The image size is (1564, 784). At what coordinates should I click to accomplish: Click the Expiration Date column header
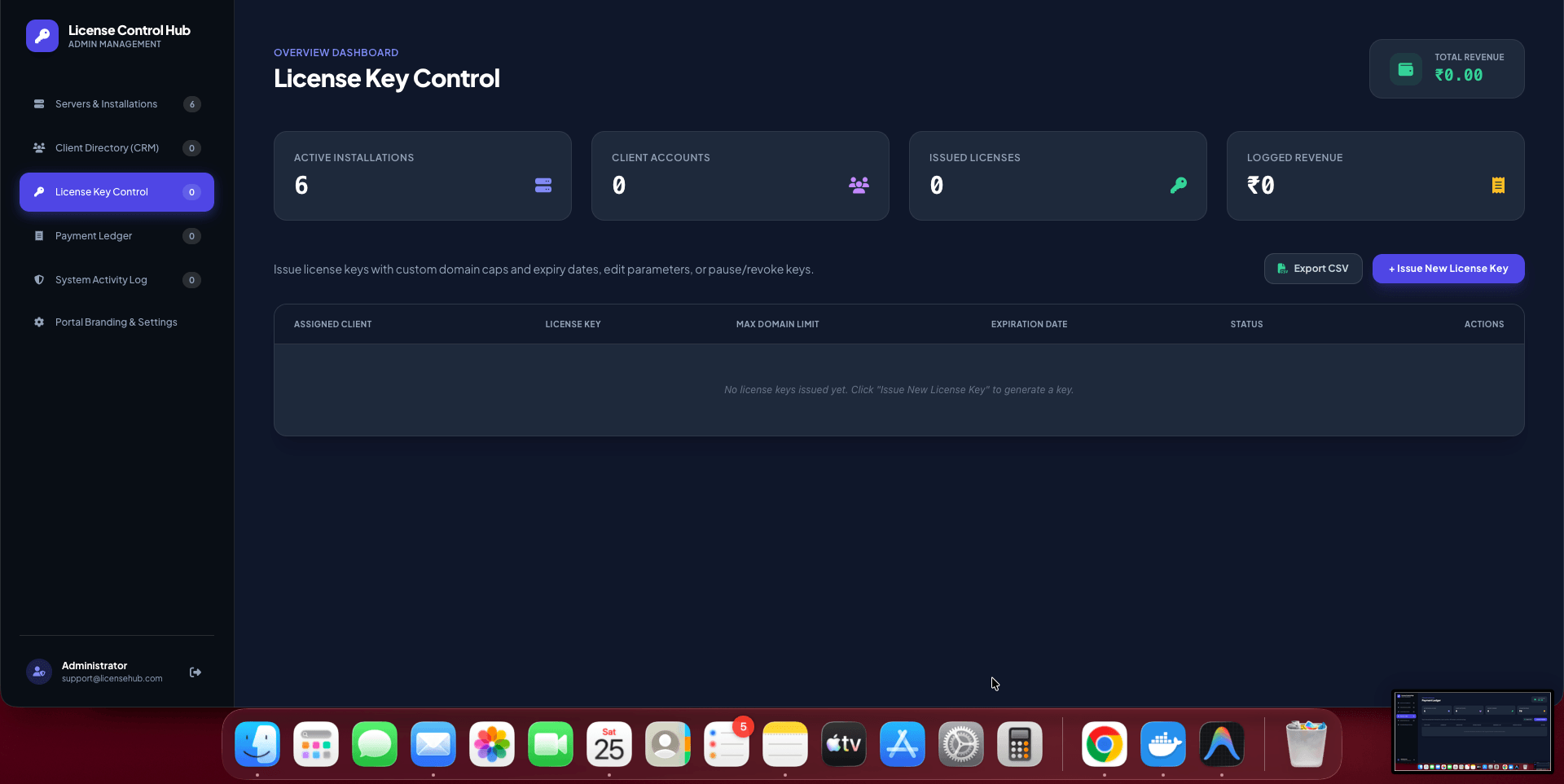coord(1029,324)
